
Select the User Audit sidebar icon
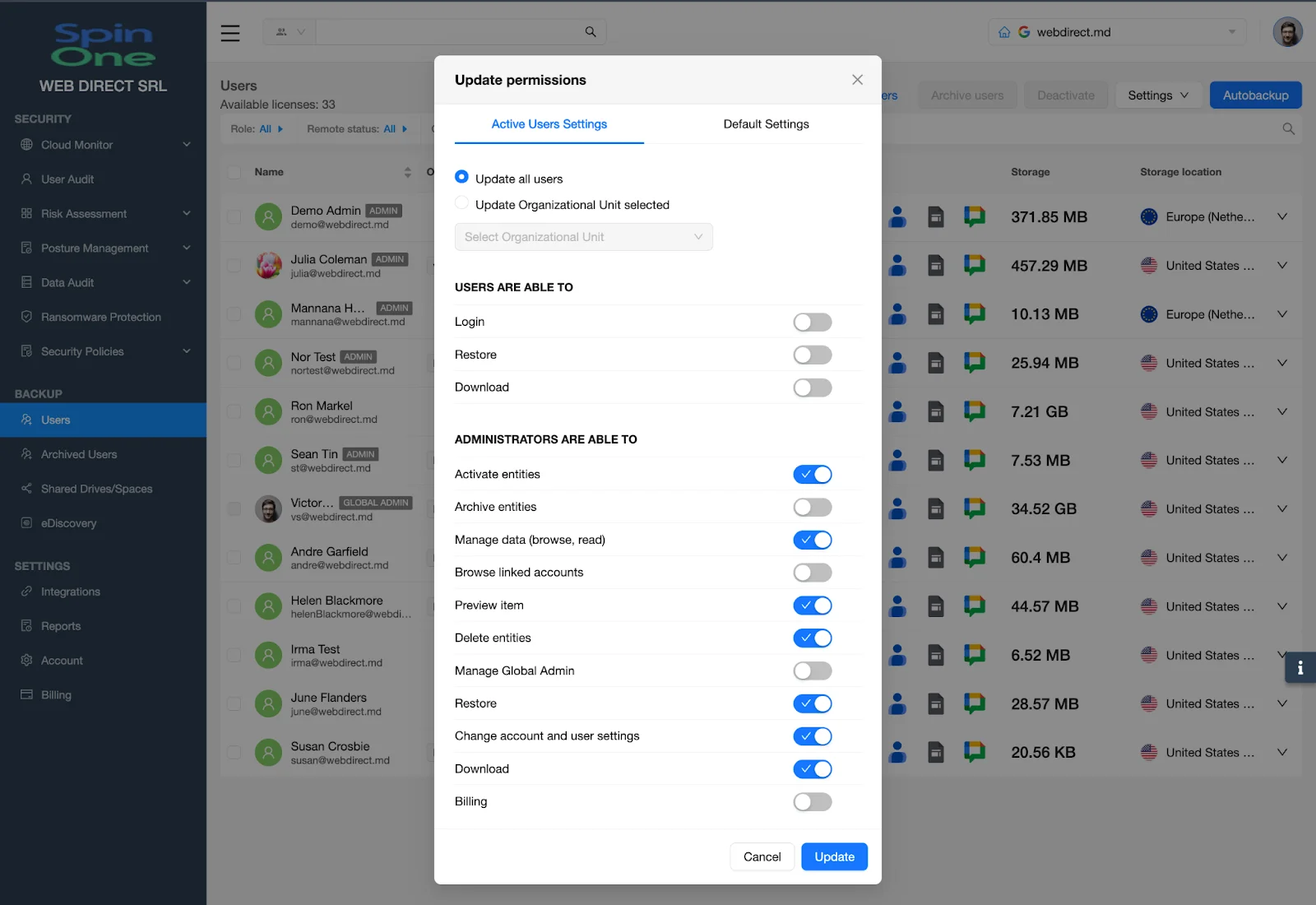(x=27, y=179)
